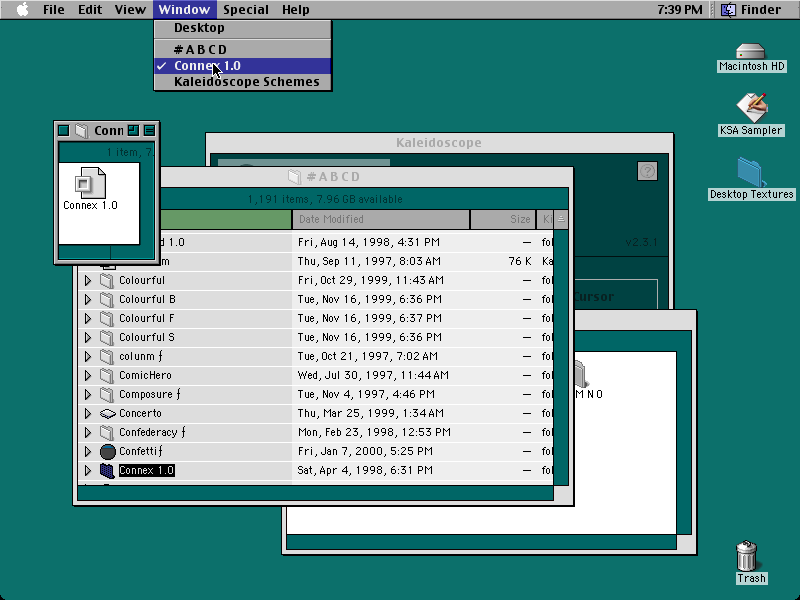Screen dimensions: 800x600
Task: Click the blue icon beside the Connex 1.0 row
Action: pos(107,470)
